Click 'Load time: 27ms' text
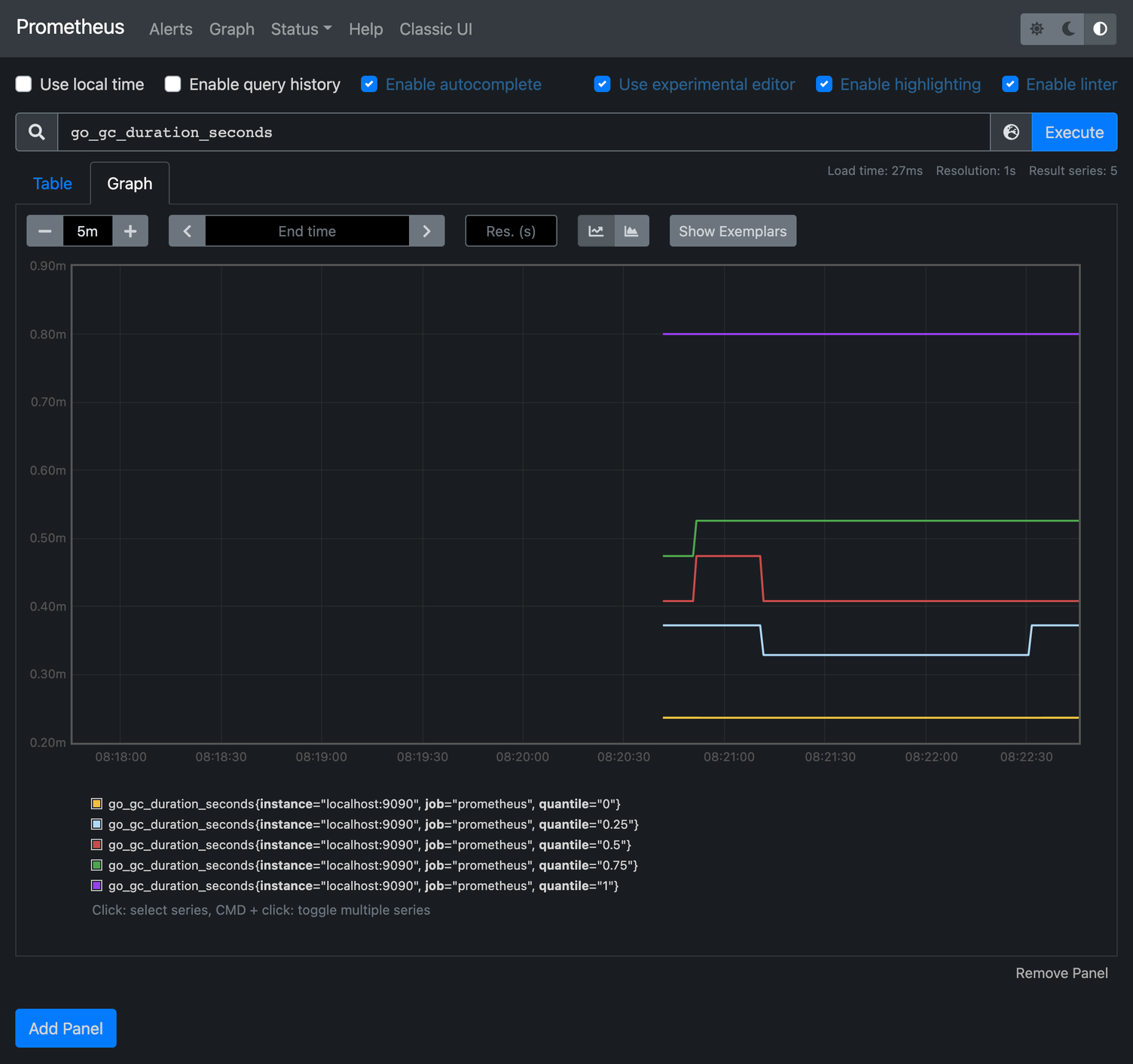Screen dimensions: 1133x1064 click(x=875, y=171)
